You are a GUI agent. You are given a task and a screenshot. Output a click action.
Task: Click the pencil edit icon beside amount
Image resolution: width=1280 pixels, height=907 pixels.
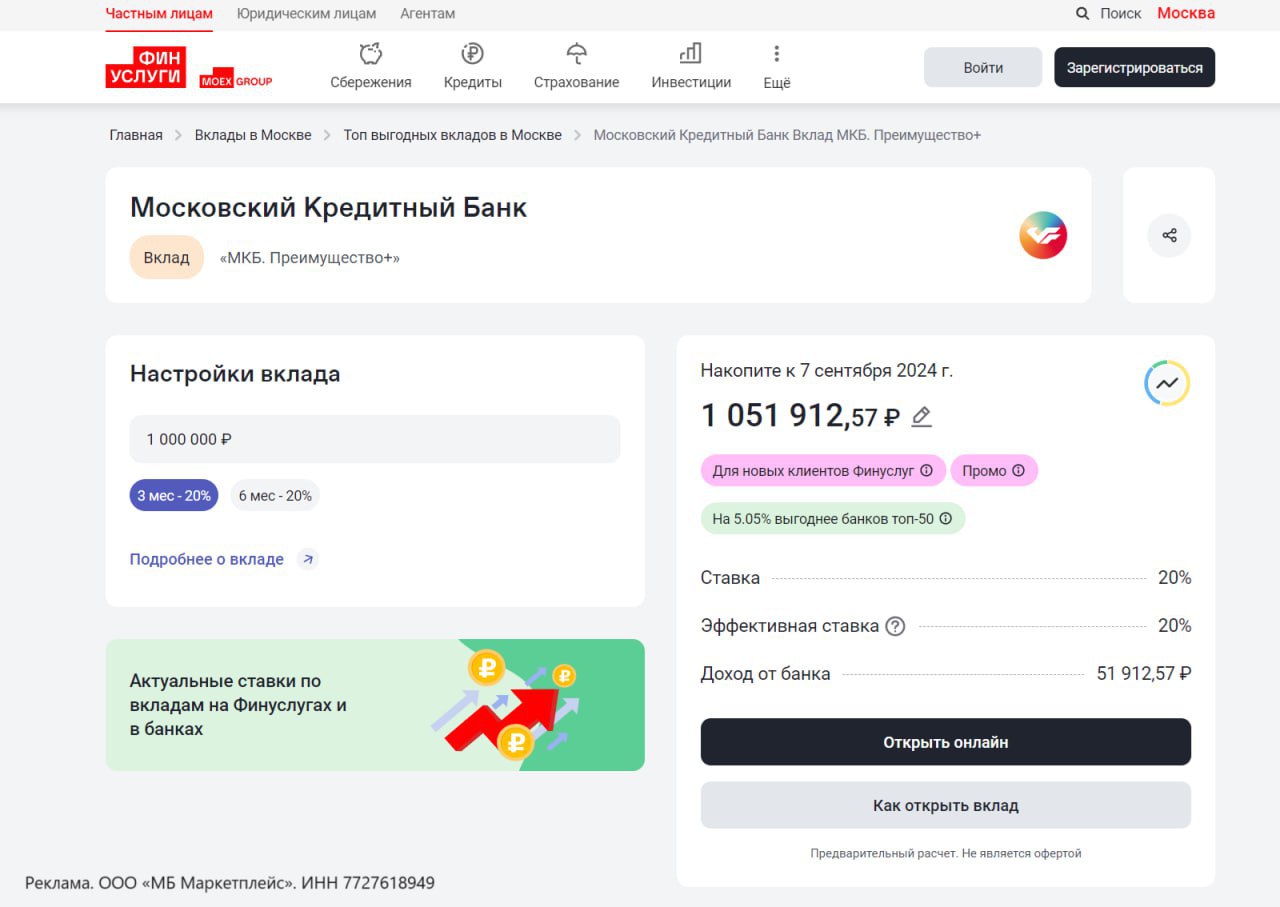point(921,417)
